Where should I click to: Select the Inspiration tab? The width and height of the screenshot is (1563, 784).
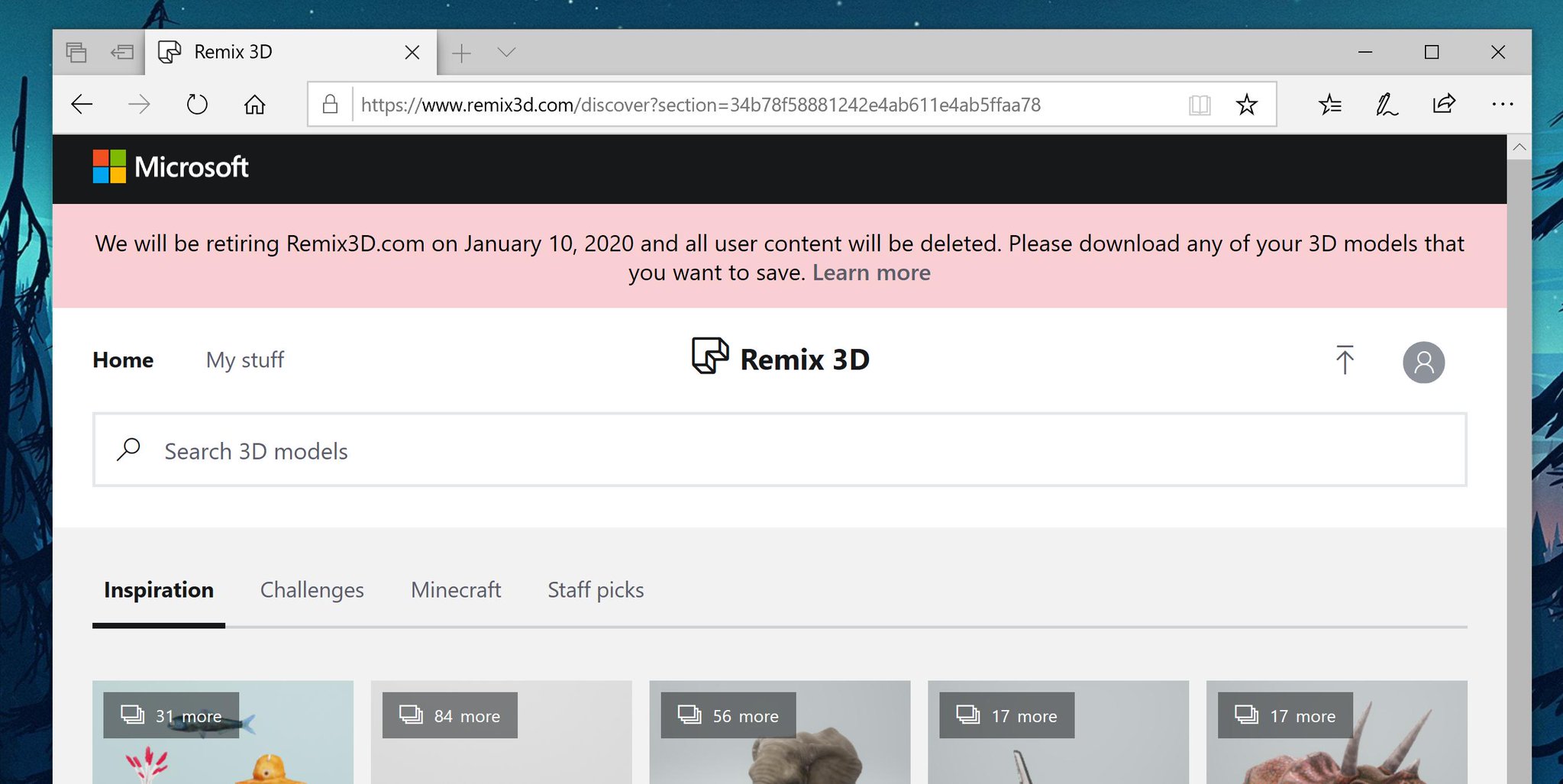(159, 590)
